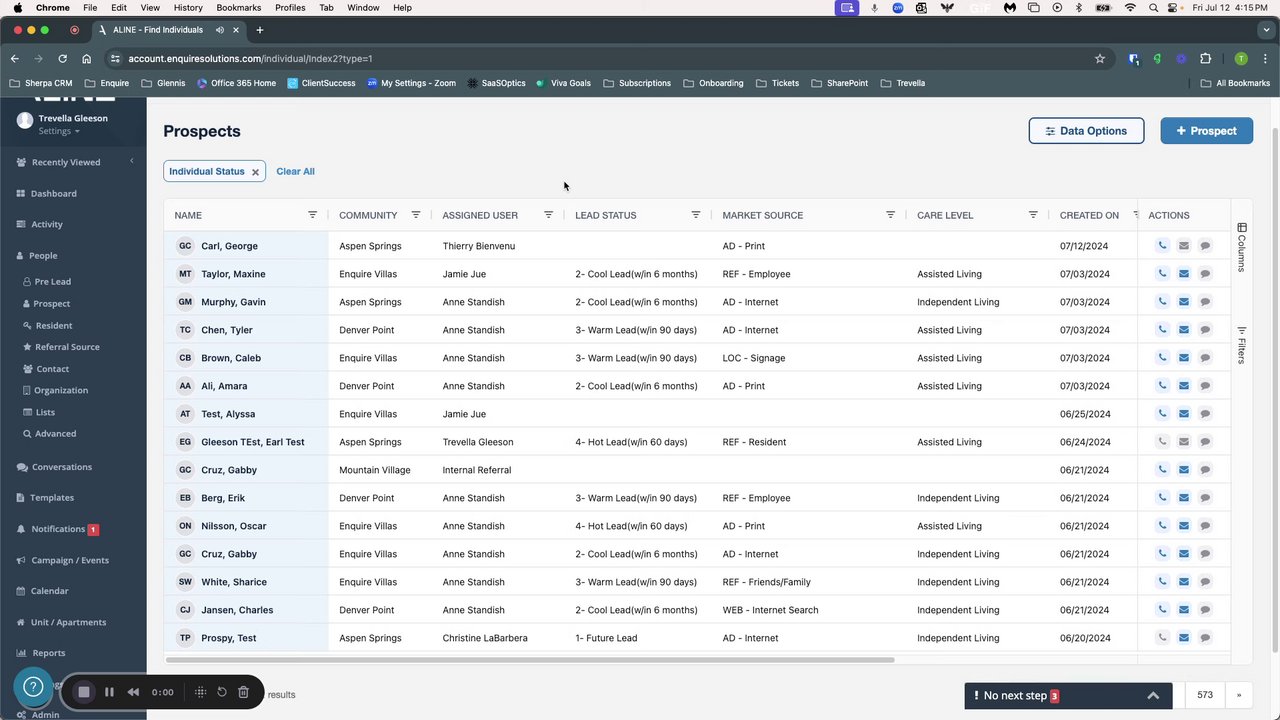Open Assigned User column filter icon
Screen dimensions: 1280x720
(x=548, y=215)
